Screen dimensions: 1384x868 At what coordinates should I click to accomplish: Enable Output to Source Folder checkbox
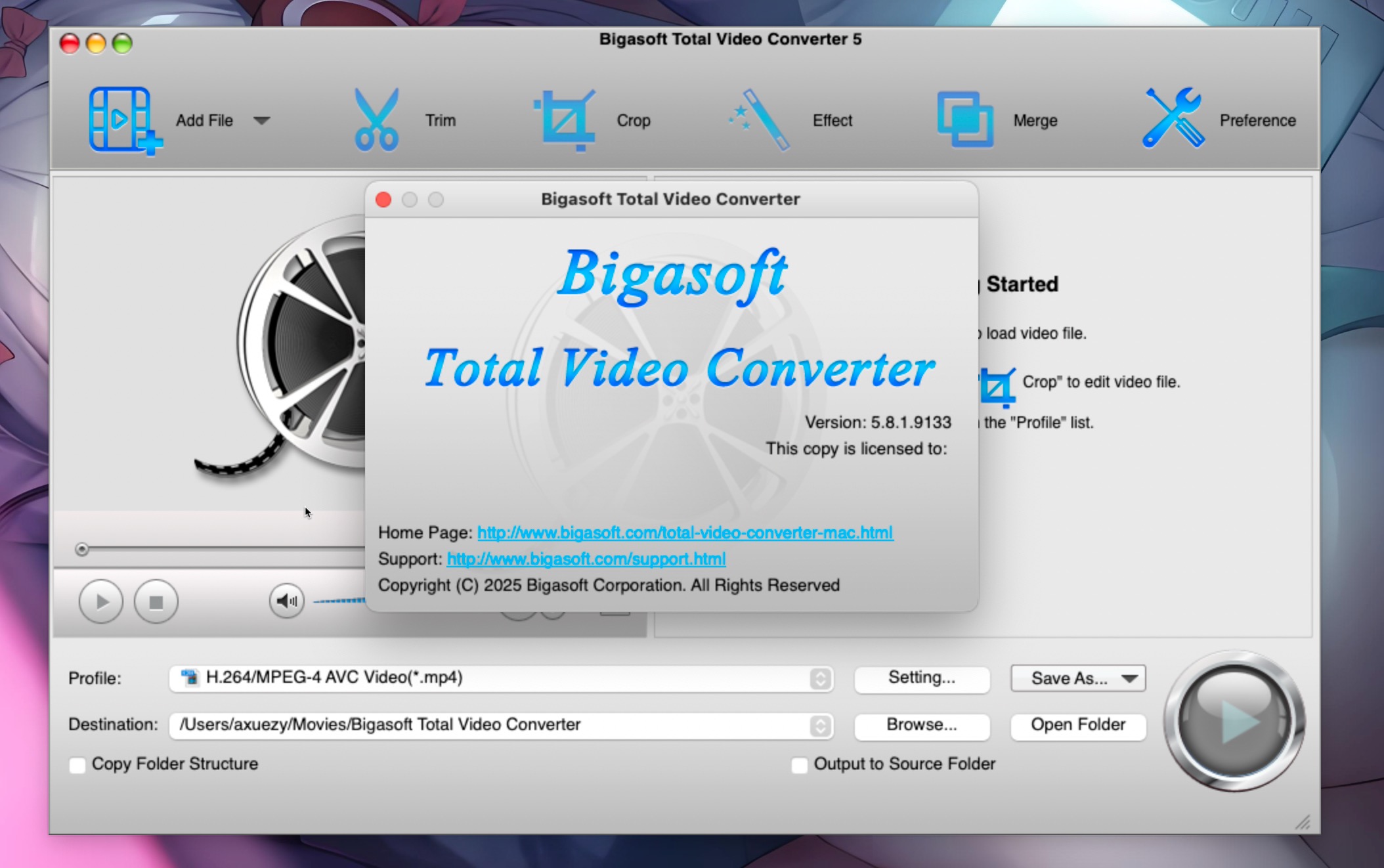(799, 765)
